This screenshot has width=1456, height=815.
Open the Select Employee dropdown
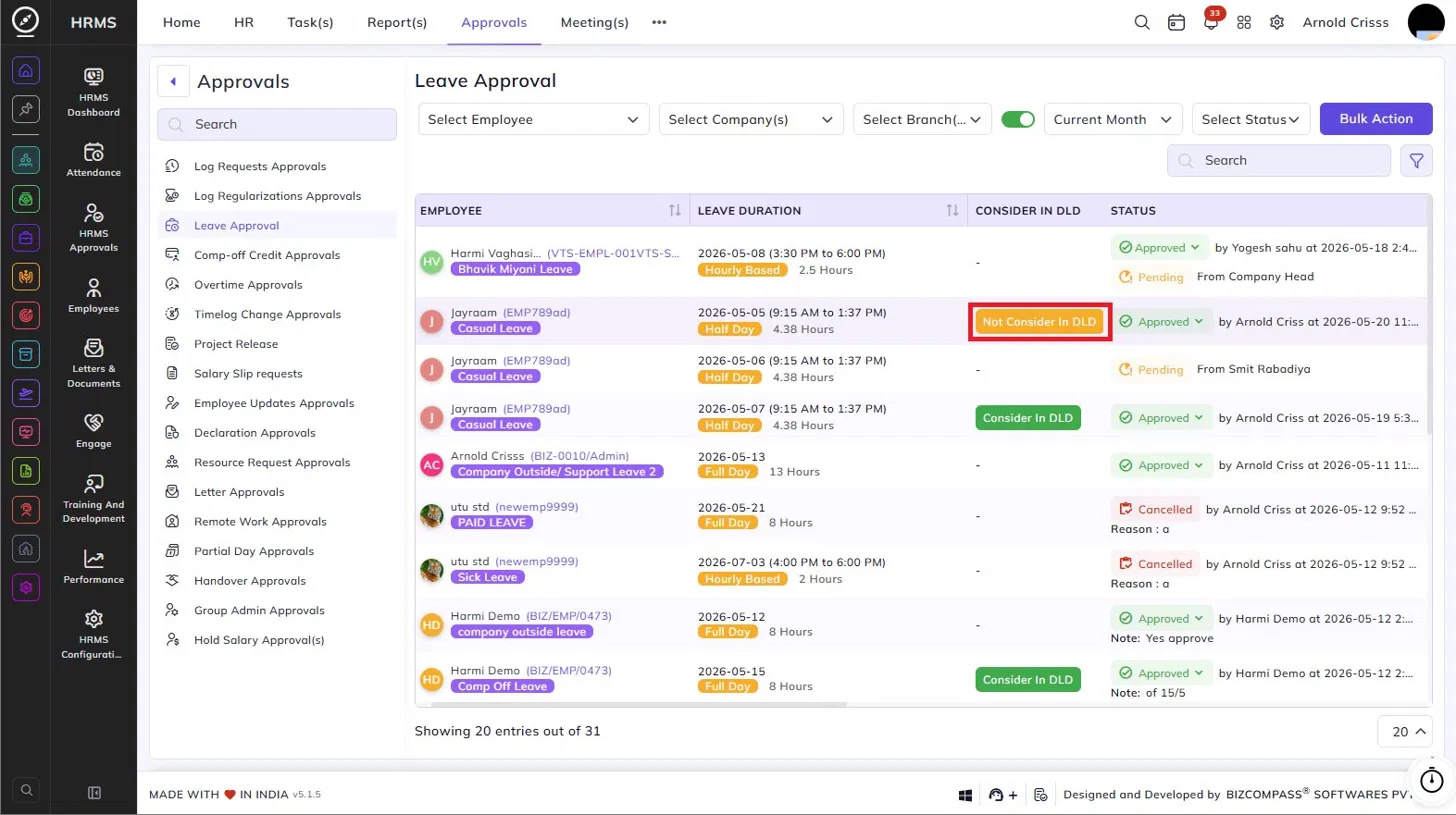tap(533, 119)
